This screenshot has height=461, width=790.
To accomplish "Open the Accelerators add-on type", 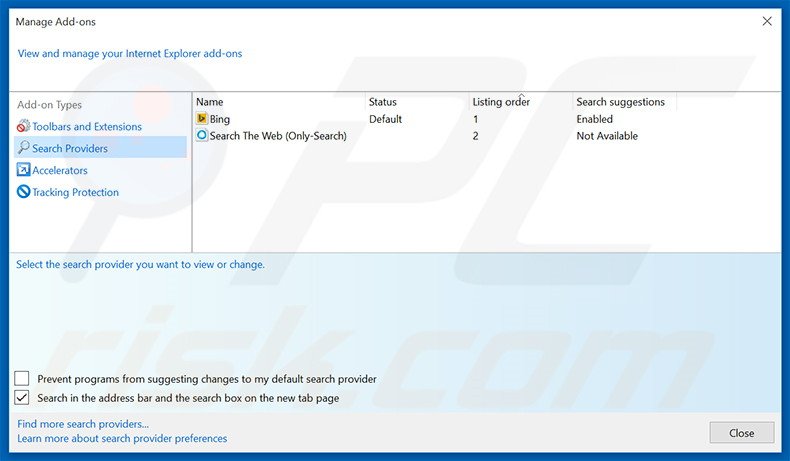I will pyautogui.click(x=60, y=170).
